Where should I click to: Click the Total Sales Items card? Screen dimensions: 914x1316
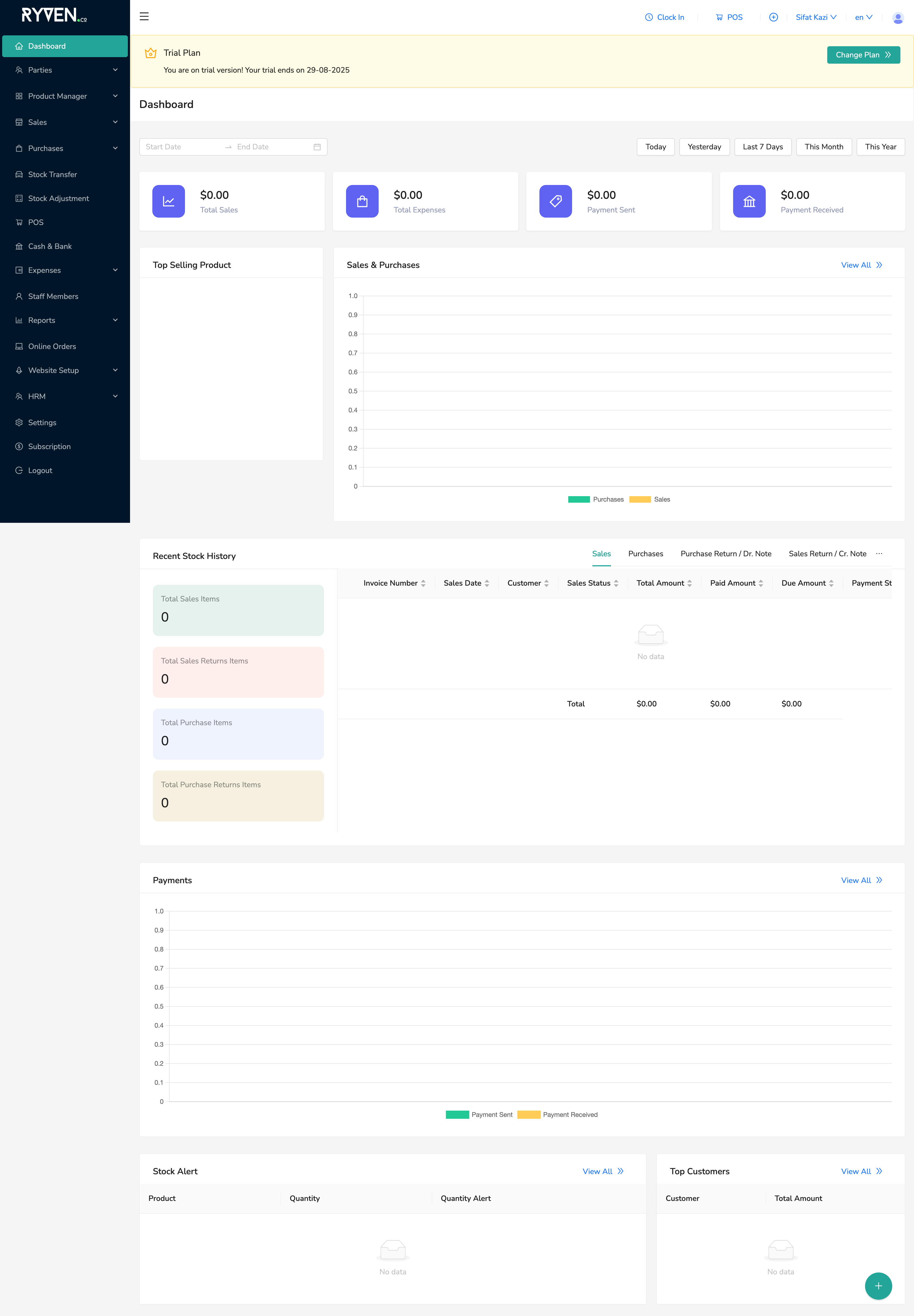[238, 610]
